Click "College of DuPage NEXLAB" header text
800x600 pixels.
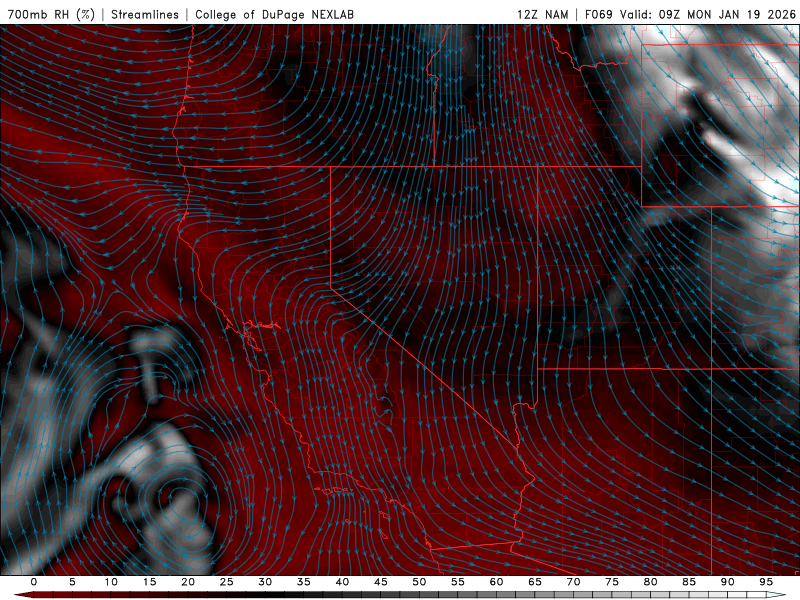coord(274,14)
